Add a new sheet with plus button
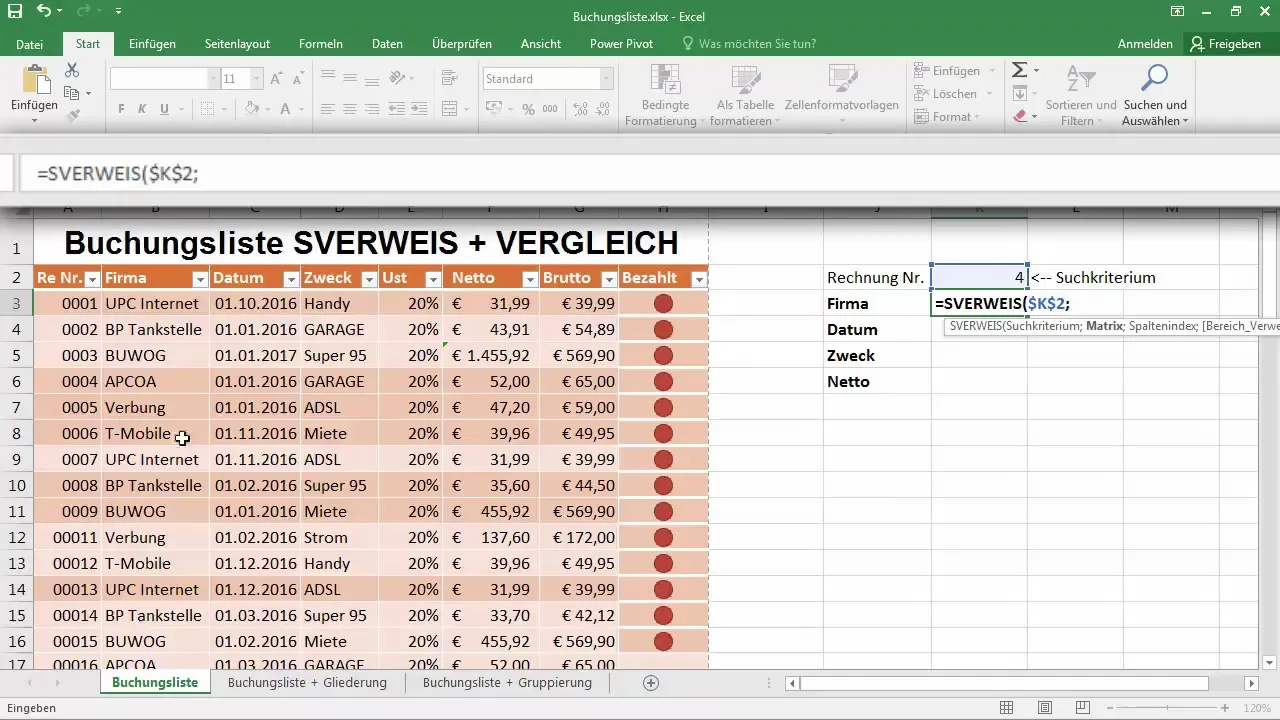 pos(651,683)
